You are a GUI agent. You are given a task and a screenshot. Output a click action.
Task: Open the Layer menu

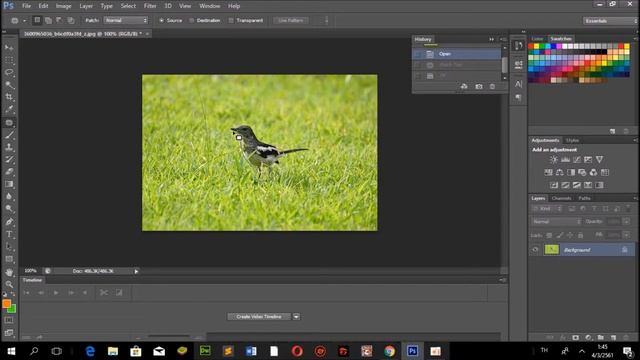click(x=86, y=6)
